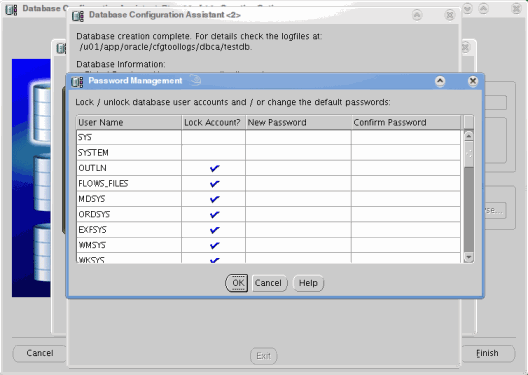528x375 pixels.
Task: Click the User Name column header
Action: click(x=129, y=123)
